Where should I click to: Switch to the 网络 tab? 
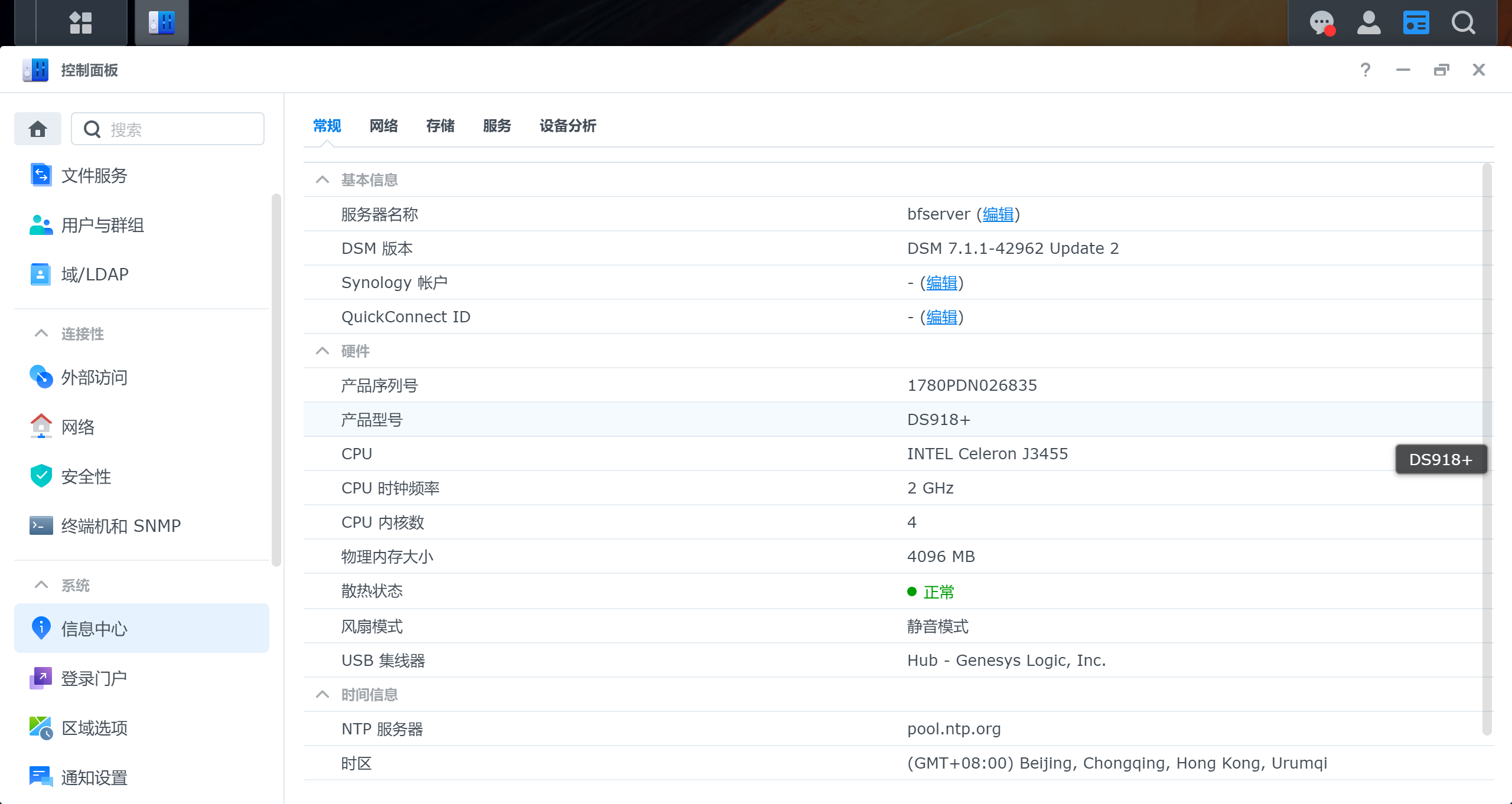(x=383, y=126)
